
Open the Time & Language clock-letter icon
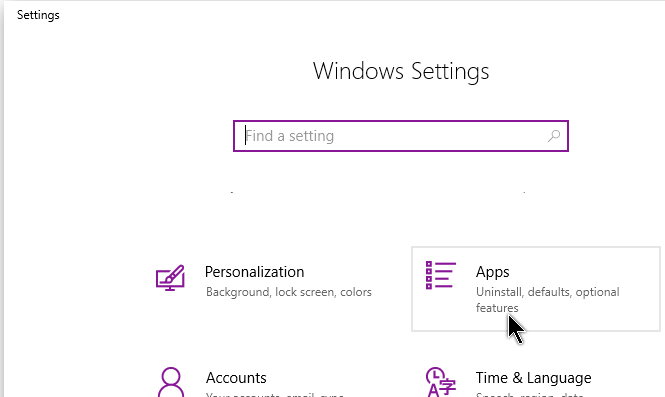pyautogui.click(x=441, y=382)
